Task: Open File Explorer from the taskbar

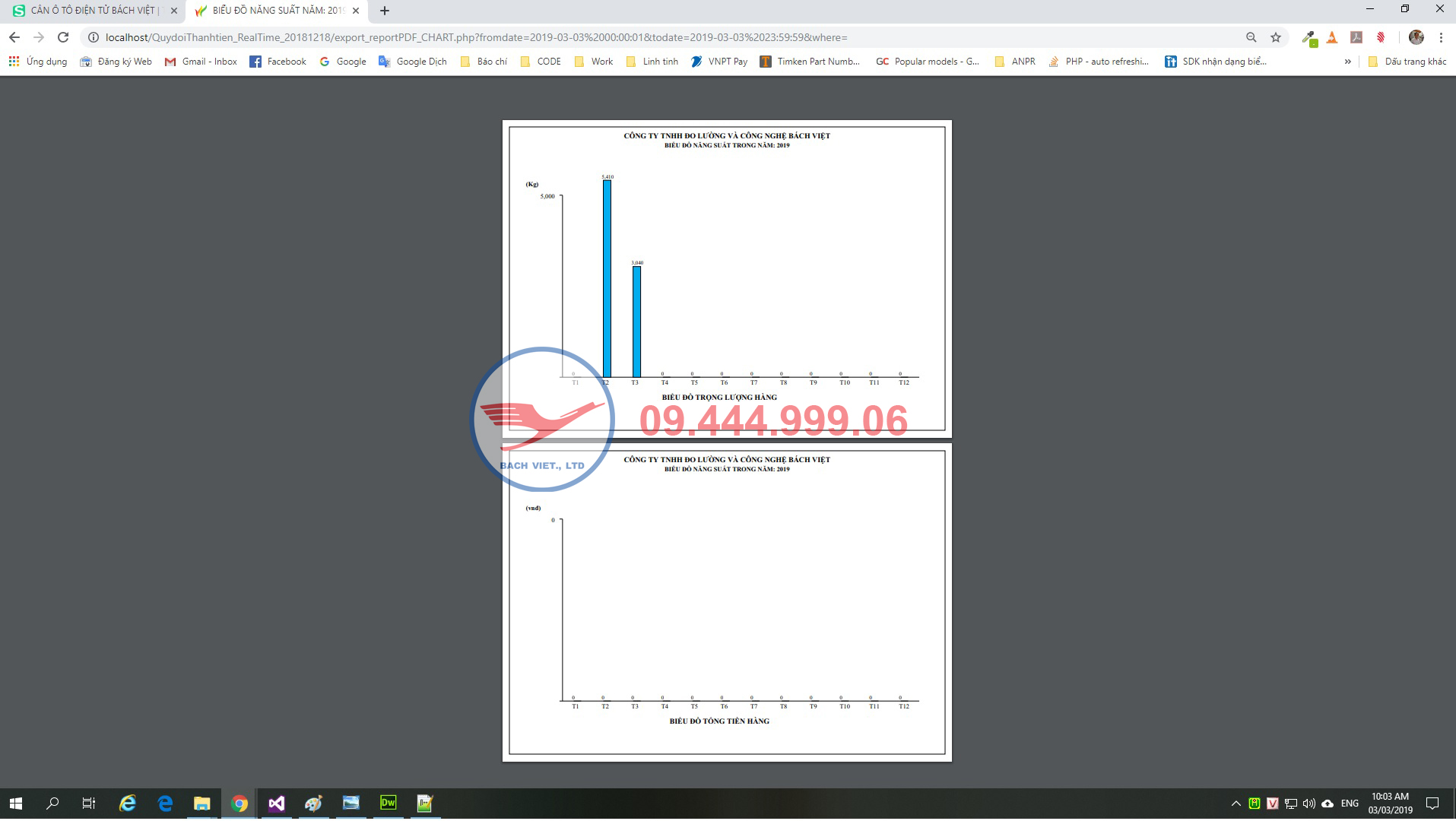Action: tap(201, 804)
